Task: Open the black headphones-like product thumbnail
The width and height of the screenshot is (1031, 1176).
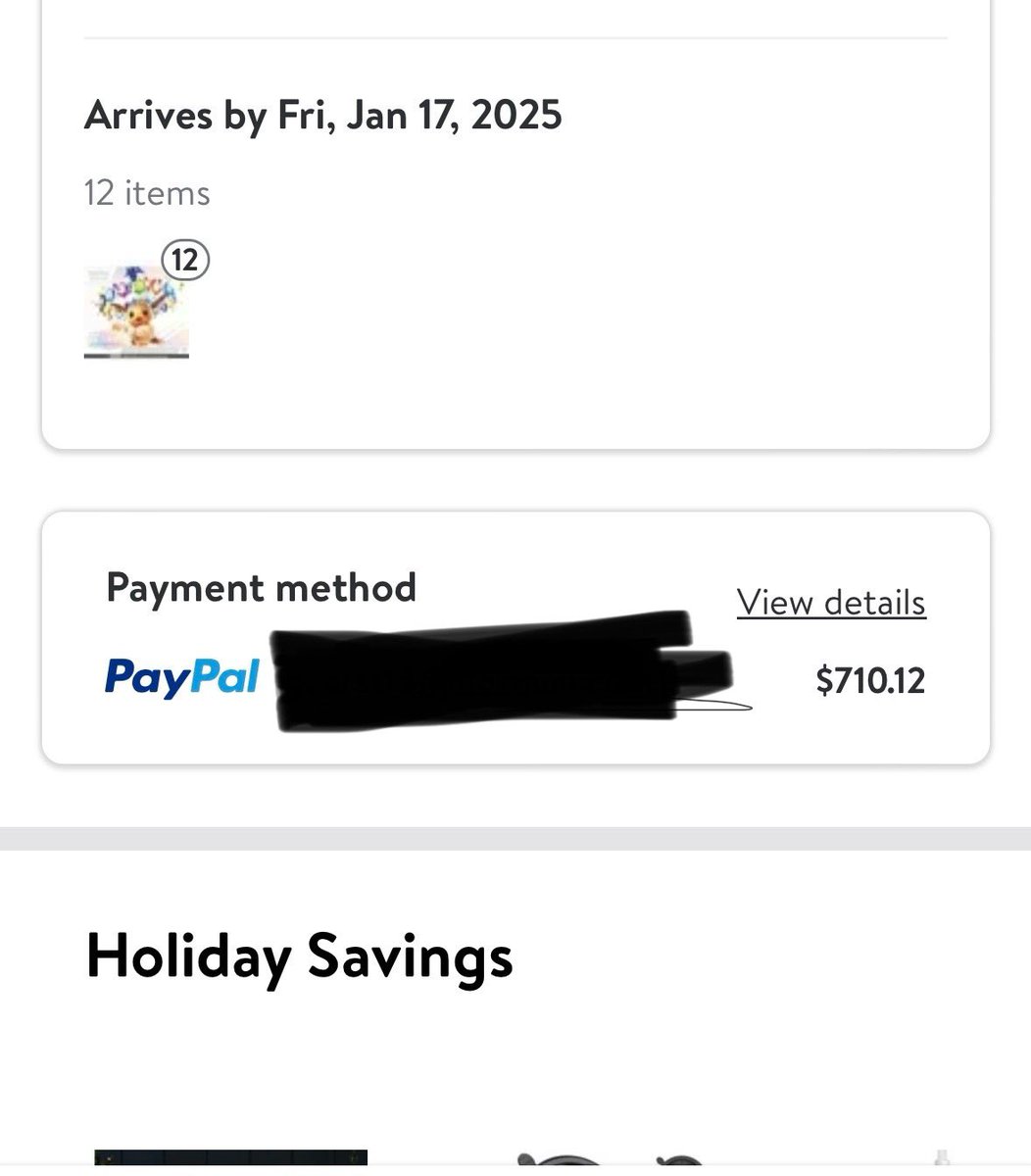Action: (x=609, y=1159)
